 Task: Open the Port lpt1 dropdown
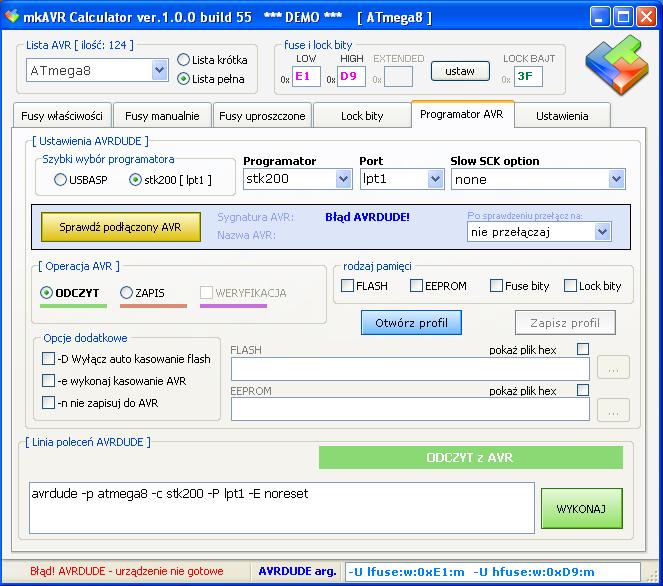coord(435,179)
